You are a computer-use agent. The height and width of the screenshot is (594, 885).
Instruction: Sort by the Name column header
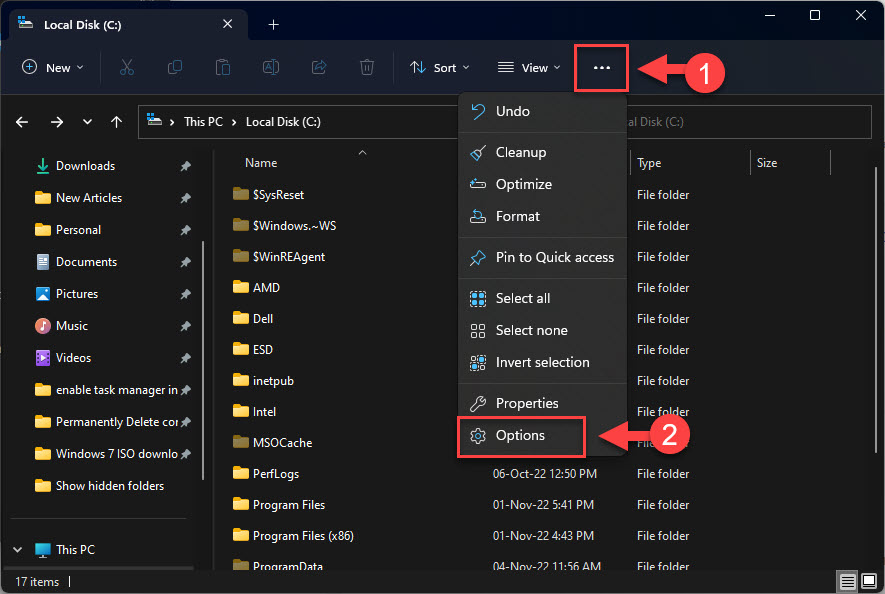(261, 163)
